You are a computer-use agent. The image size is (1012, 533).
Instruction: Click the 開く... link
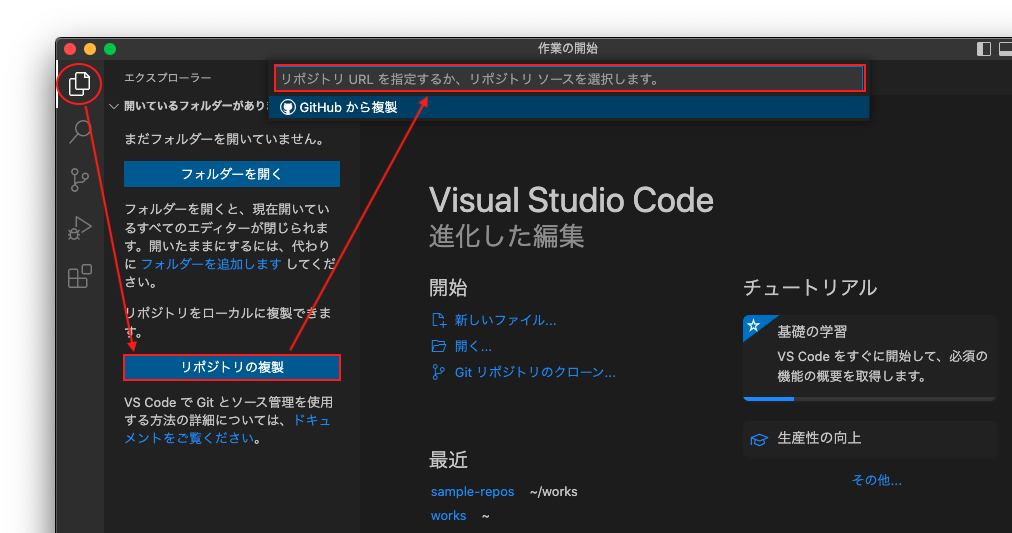[x=473, y=347]
